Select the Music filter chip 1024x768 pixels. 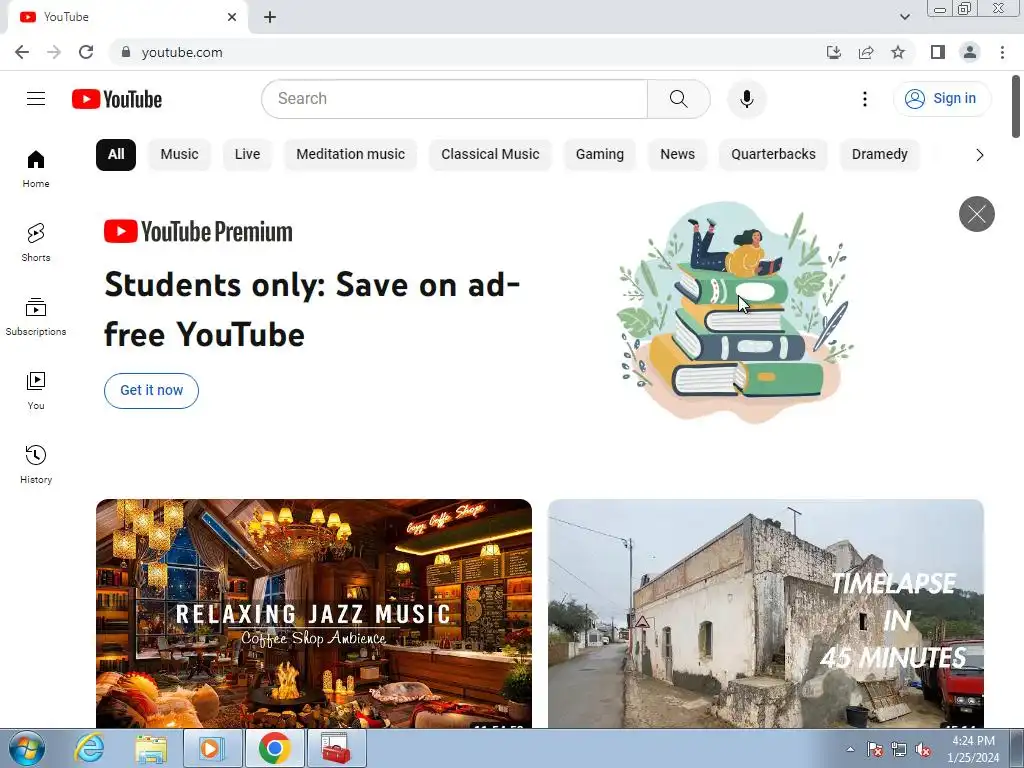[180, 155]
